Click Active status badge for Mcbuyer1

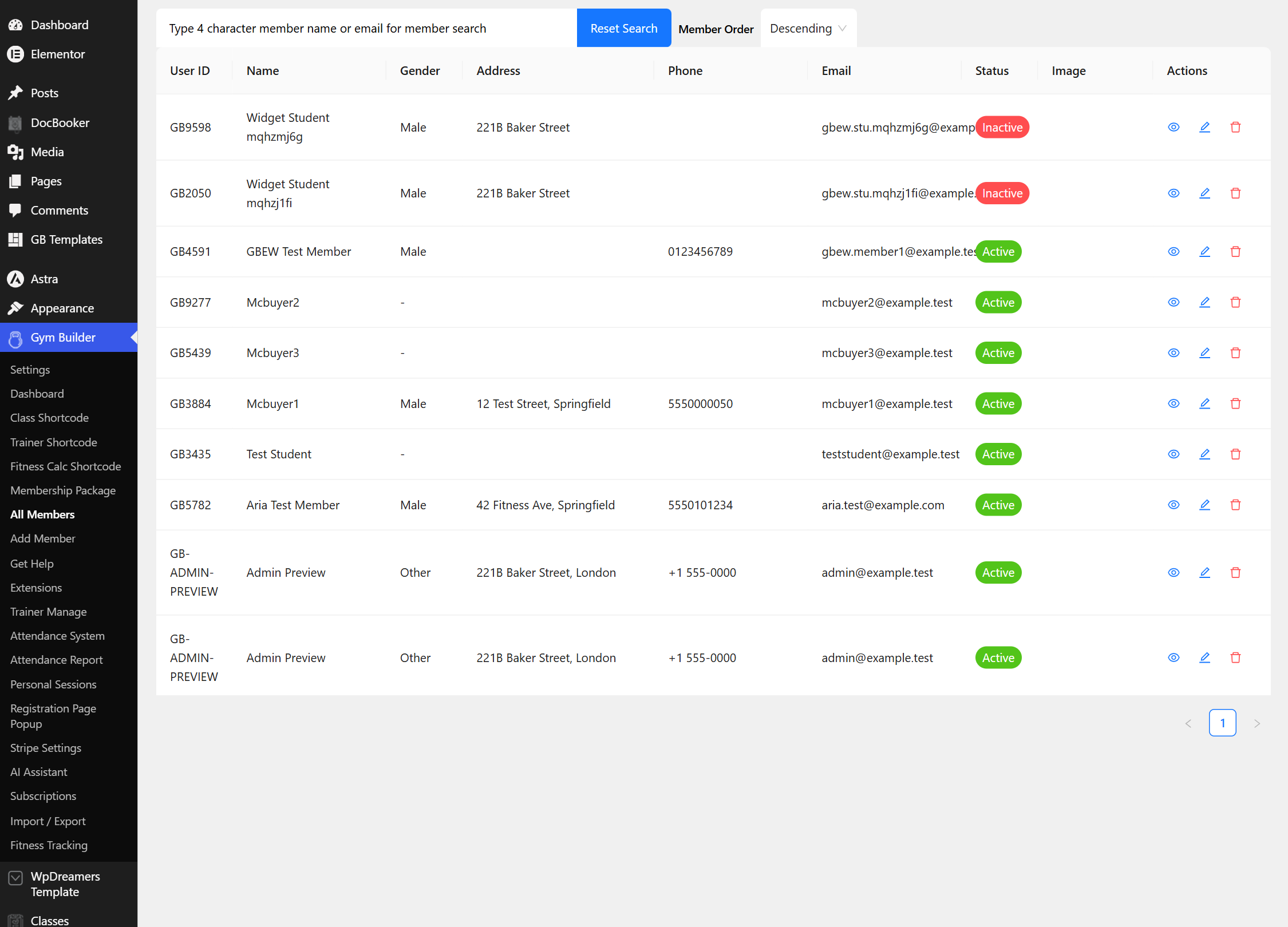coord(998,403)
